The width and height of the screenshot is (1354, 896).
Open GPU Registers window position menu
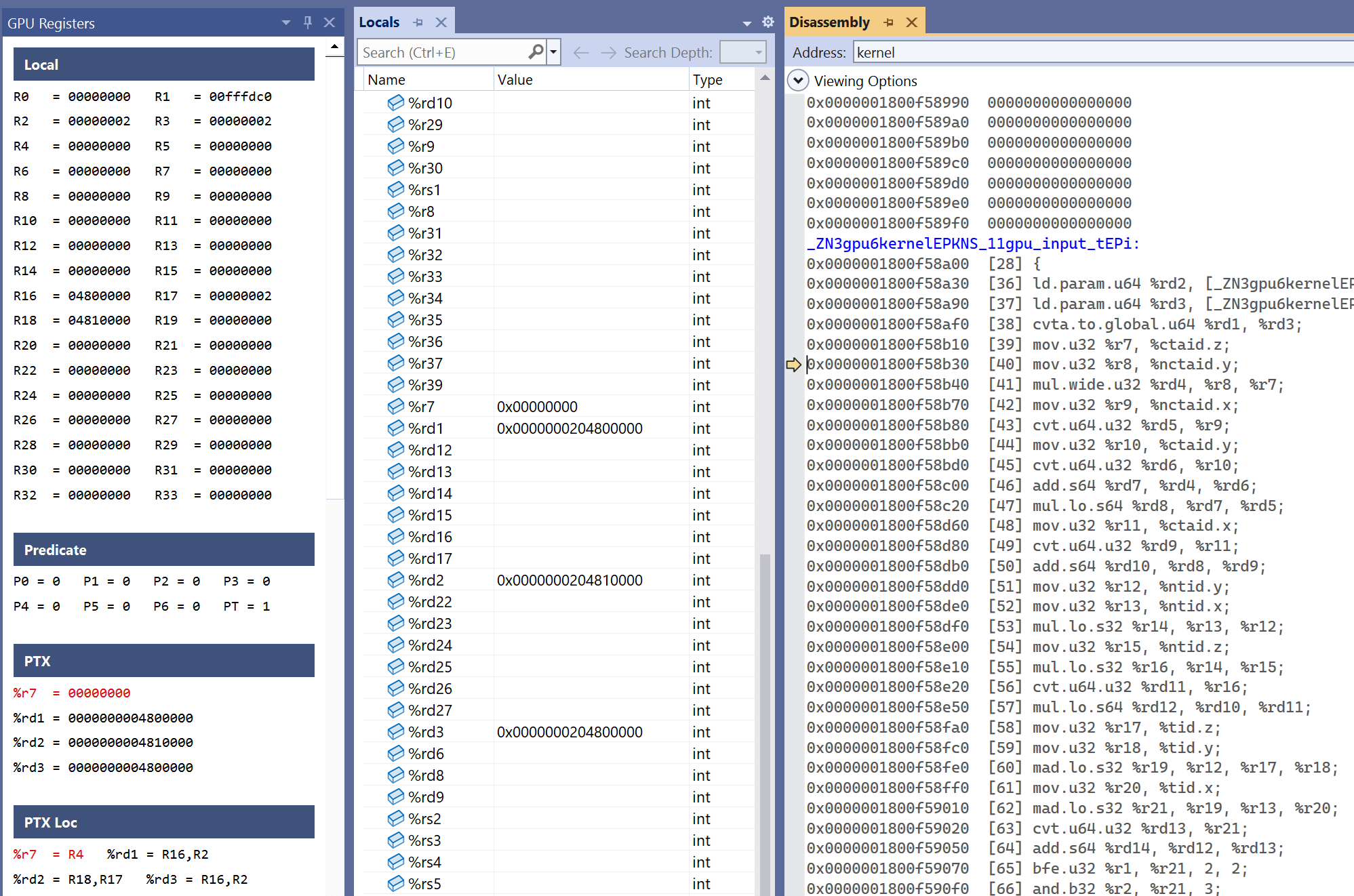286,22
